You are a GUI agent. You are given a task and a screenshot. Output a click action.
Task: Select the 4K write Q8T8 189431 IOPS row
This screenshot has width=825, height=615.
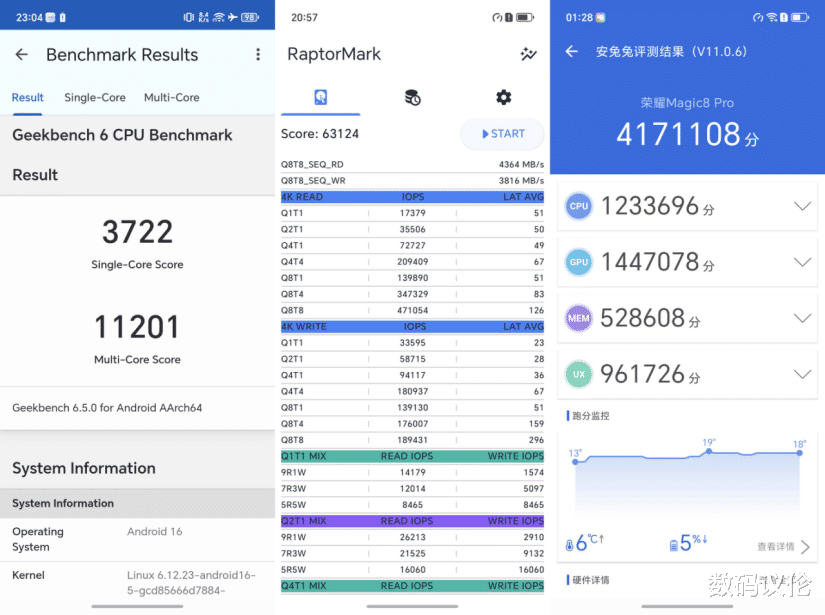[412, 440]
